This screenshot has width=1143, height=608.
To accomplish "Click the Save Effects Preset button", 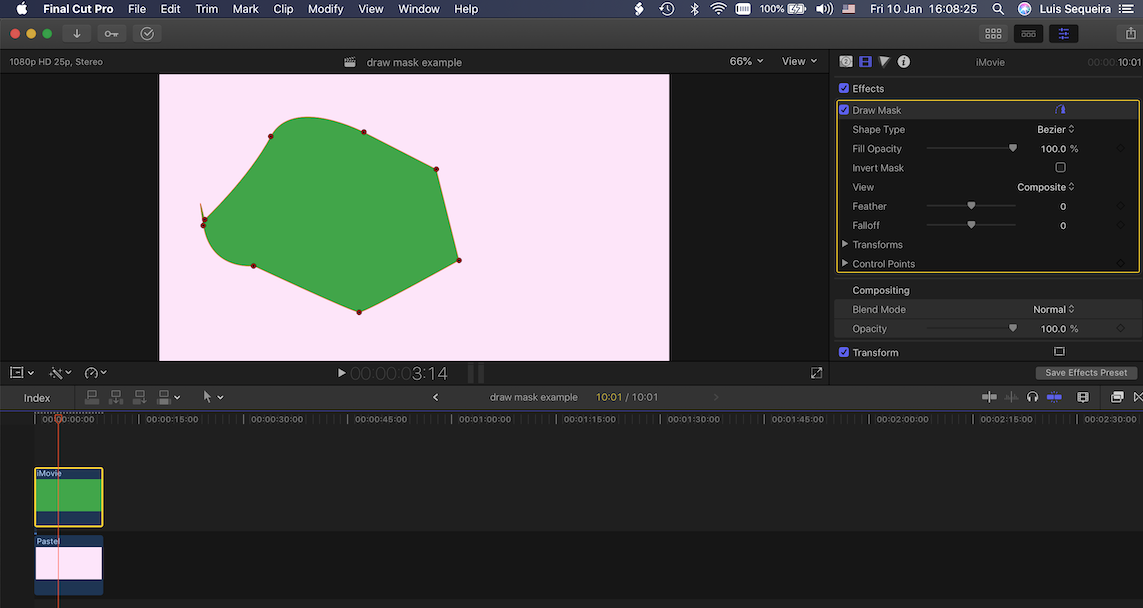I will click(x=1085, y=373).
